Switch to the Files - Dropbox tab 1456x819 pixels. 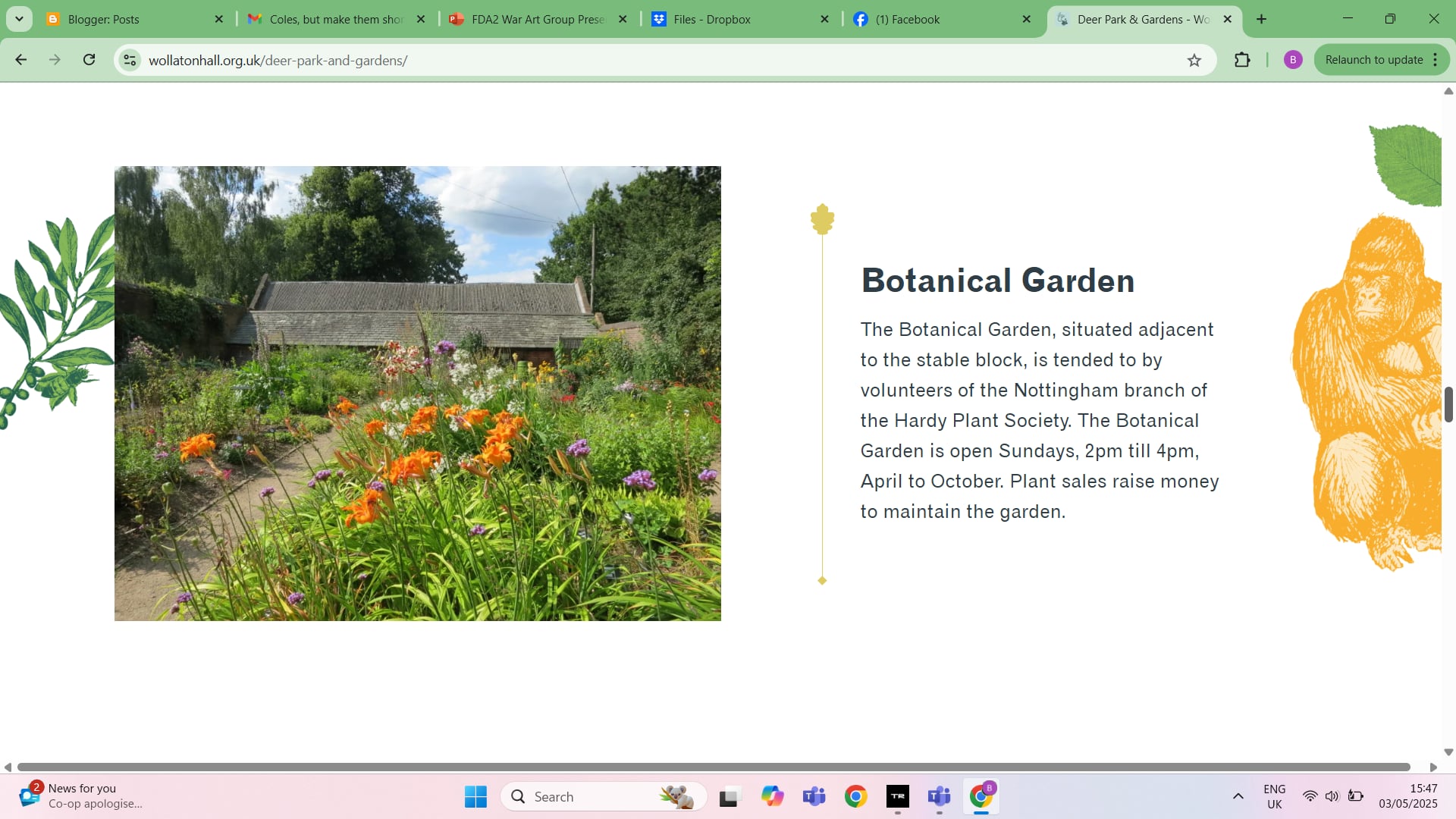pos(711,20)
